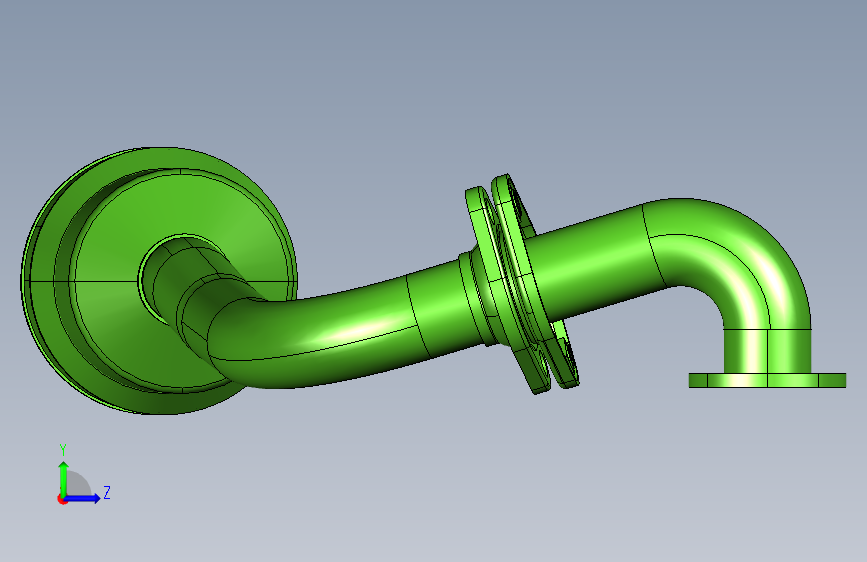The image size is (867, 562).
Task: Select the curved pipe bend leaving the disc flange
Action: 310,337
